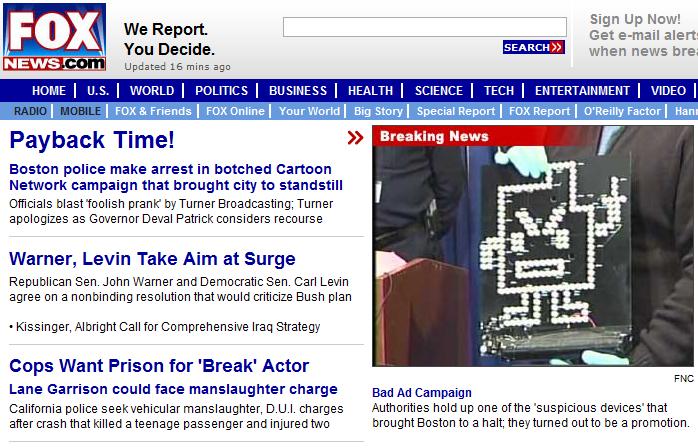This screenshot has height=448, width=698.
Task: Open O'Reilly Factor show link
Action: pos(622,111)
